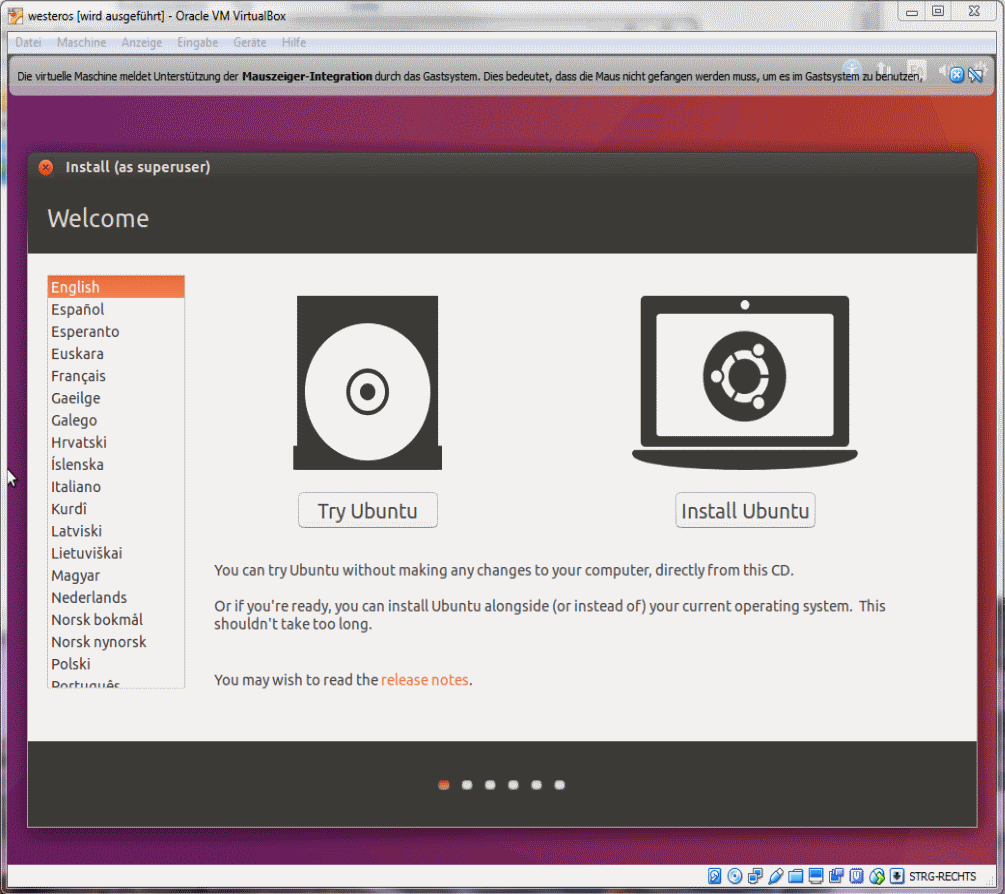1005x894 pixels.
Task: Click the keyboard capture arrow icon in status bar
Action: pyautogui.click(x=897, y=876)
